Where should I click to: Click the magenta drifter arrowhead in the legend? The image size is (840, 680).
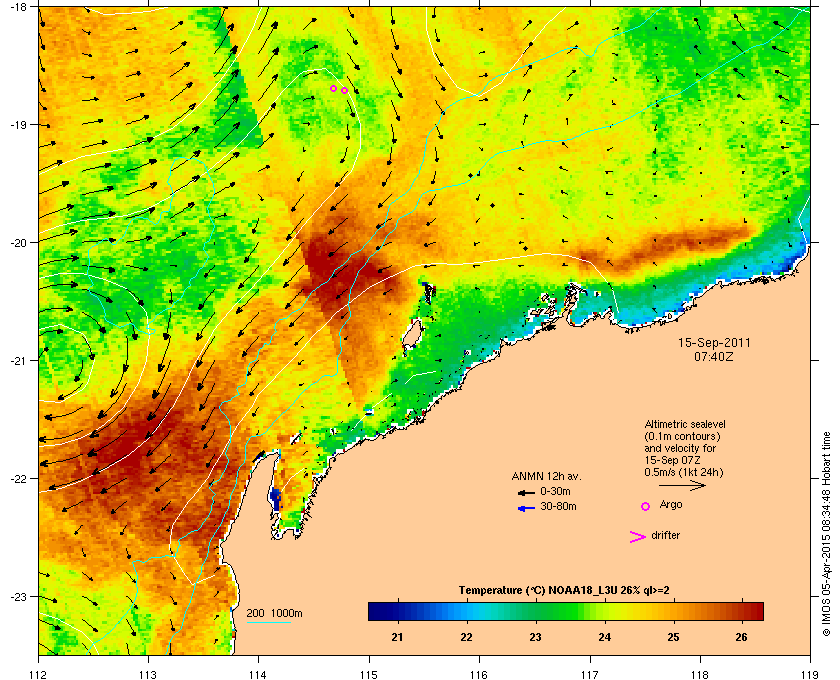click(637, 536)
